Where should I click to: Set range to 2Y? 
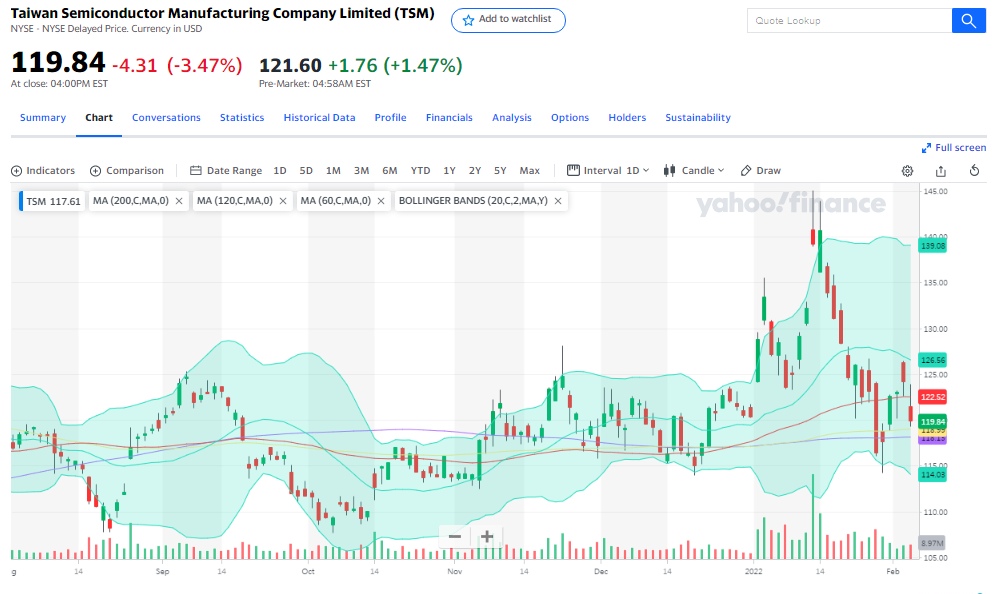click(x=475, y=171)
